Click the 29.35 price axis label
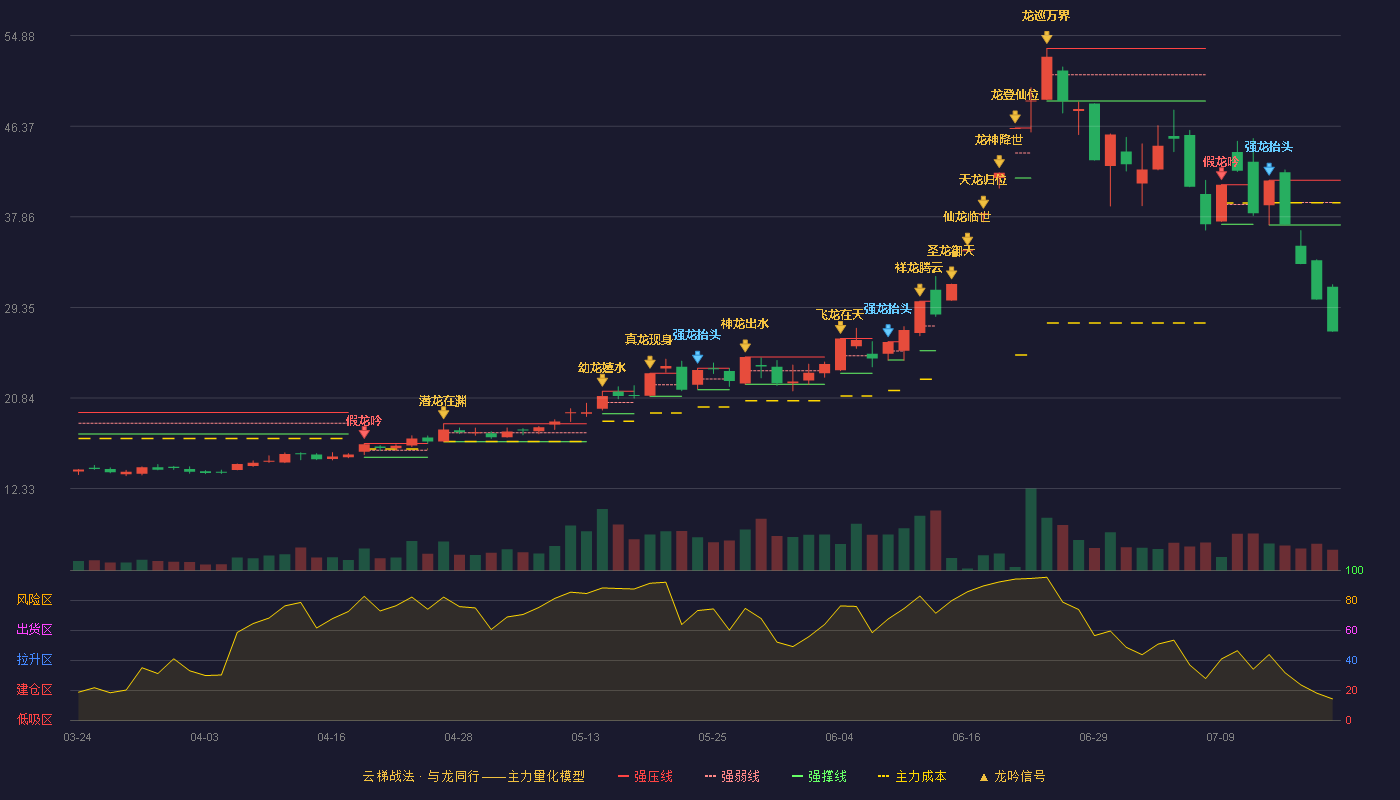1400x800 pixels. [x=20, y=308]
